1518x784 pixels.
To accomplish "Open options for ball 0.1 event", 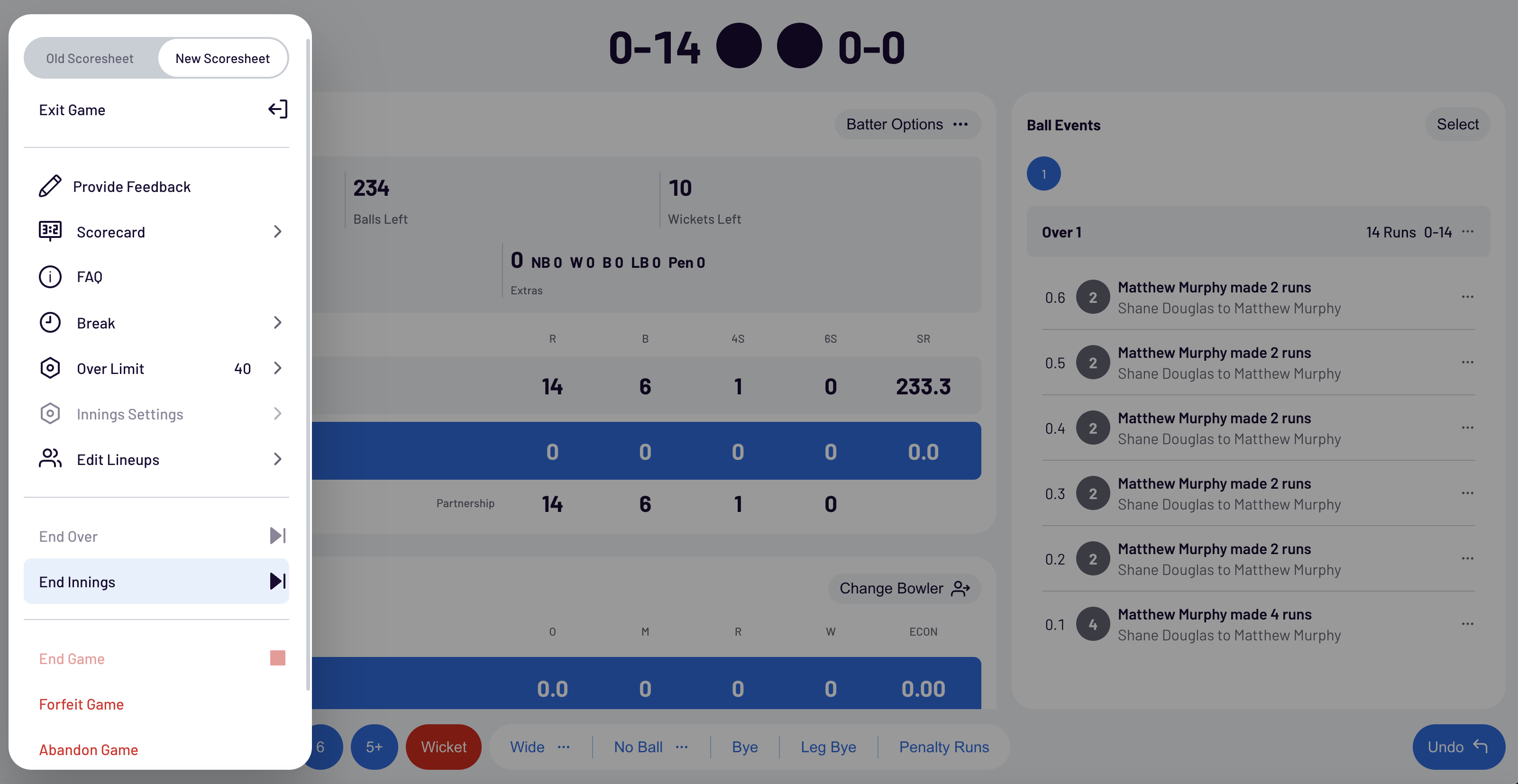I will [1468, 624].
